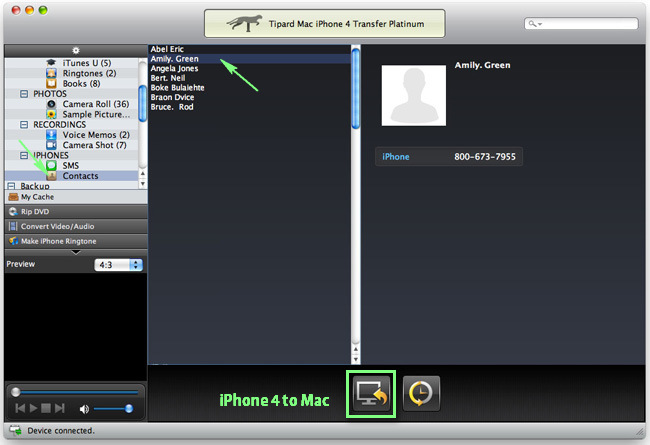Image resolution: width=650 pixels, height=445 pixels.
Task: Click the My Cache box icon
Action: coord(13,197)
